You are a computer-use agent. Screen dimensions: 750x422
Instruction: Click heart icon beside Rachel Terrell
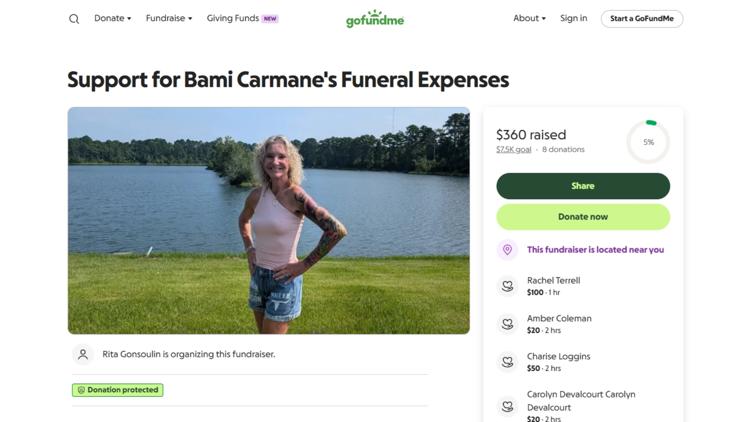(507, 286)
